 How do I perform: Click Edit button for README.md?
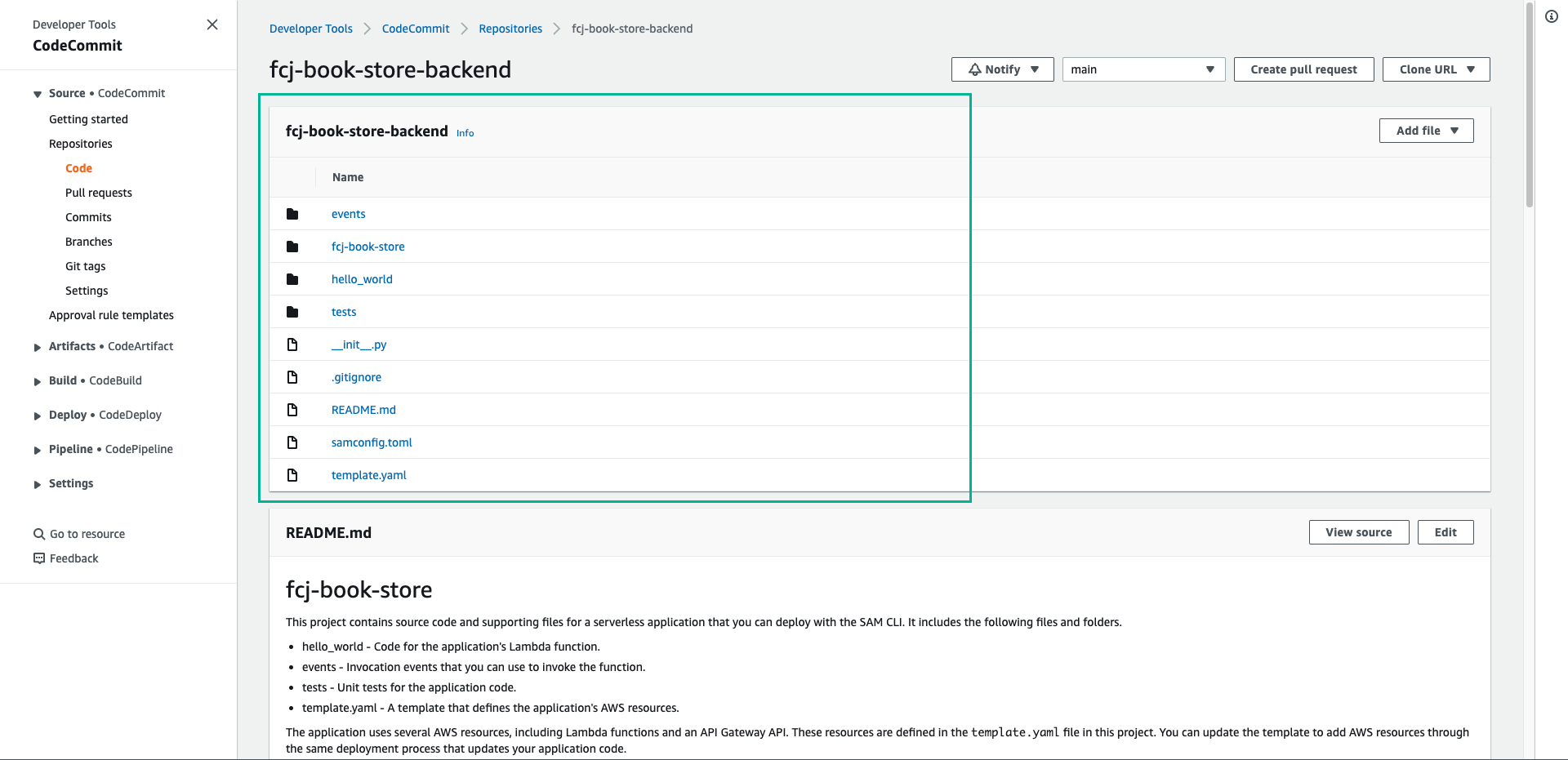click(1445, 532)
